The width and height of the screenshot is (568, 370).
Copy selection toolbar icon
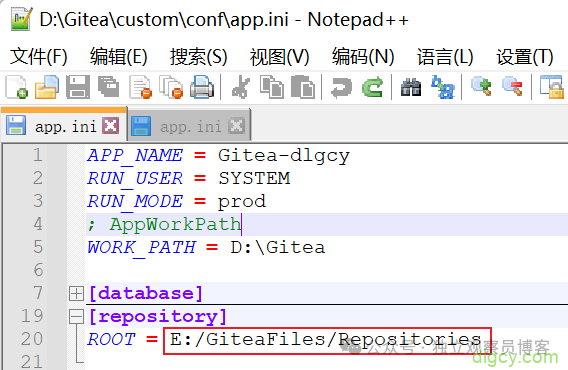(272, 87)
